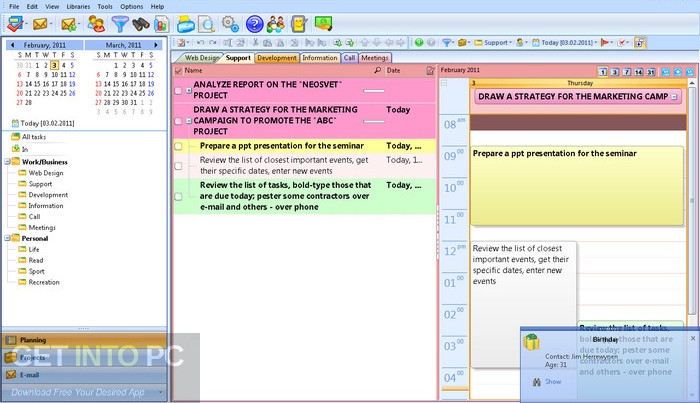Collapse the Draw a Strategy task subtree
Image resolution: width=700 pixels, height=403 pixels.
click(x=189, y=121)
